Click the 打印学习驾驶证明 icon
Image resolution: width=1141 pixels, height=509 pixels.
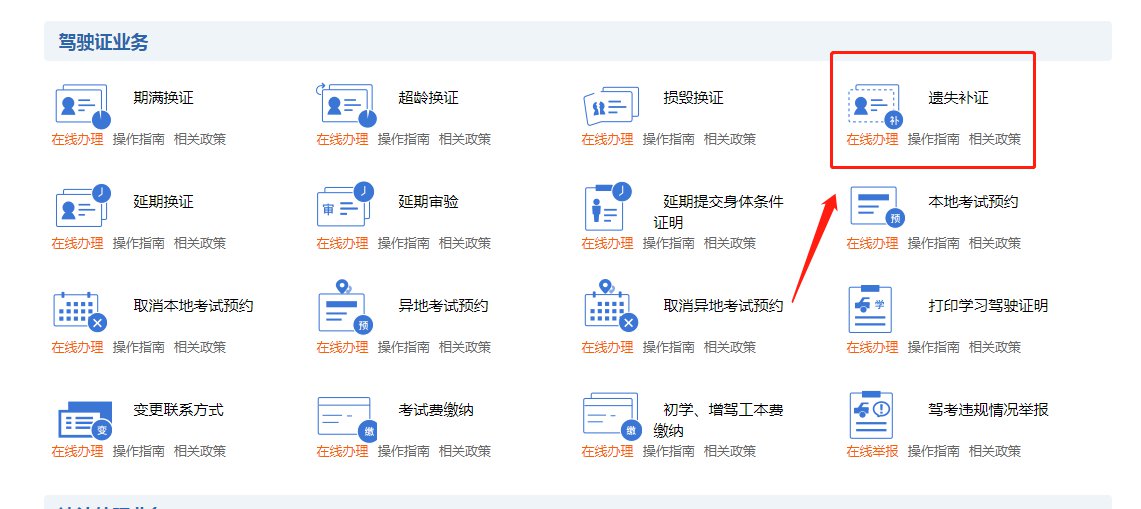[870, 309]
